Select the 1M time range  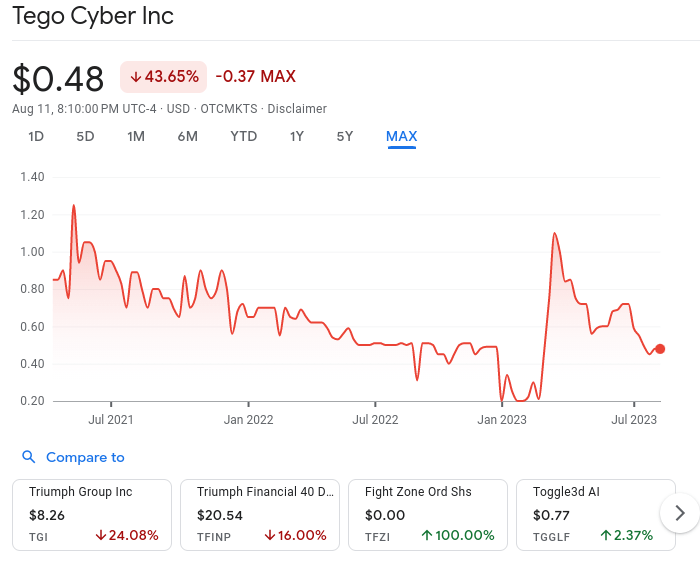click(x=136, y=136)
